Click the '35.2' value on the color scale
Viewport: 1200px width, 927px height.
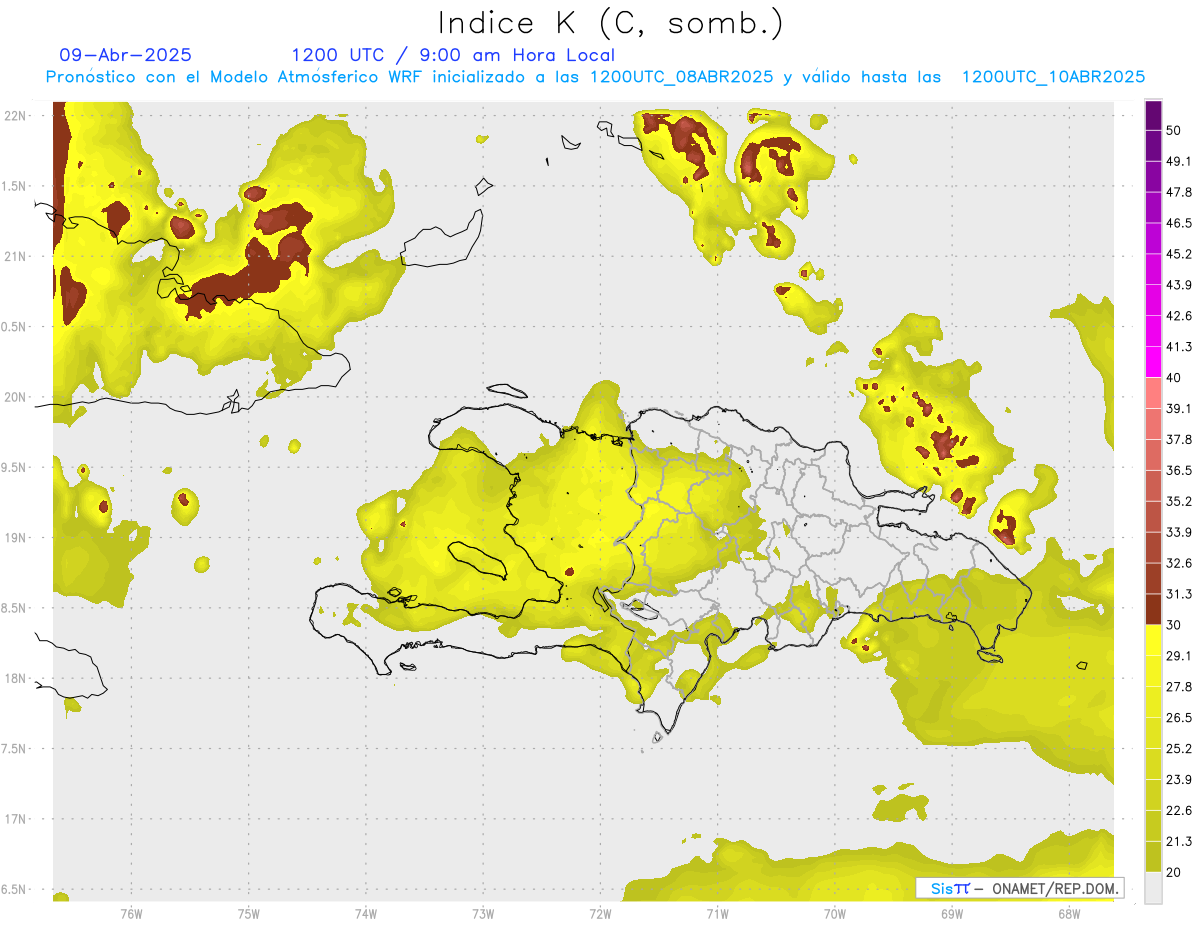[x=1179, y=501]
